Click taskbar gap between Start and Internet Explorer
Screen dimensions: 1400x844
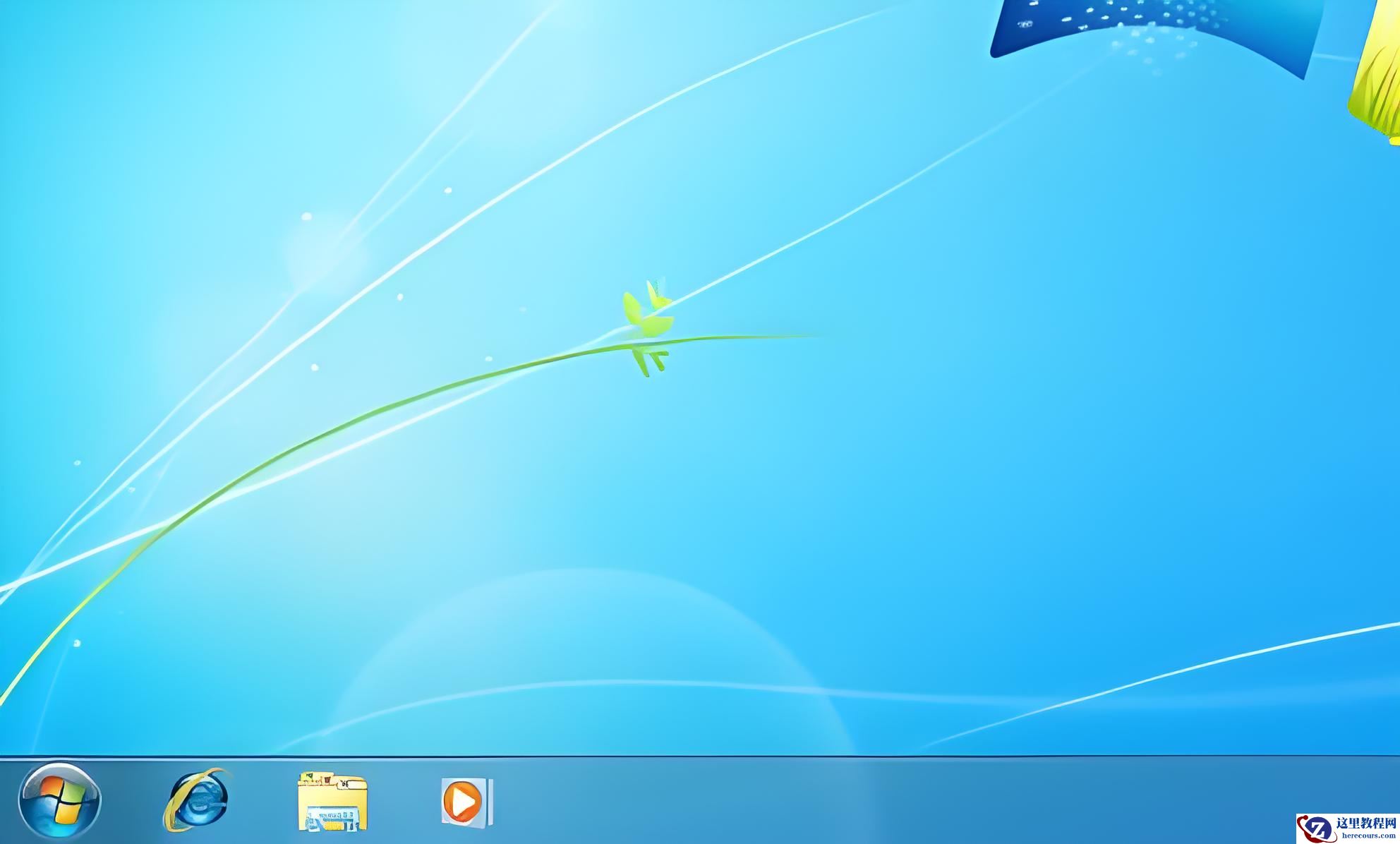pyautogui.click(x=131, y=802)
